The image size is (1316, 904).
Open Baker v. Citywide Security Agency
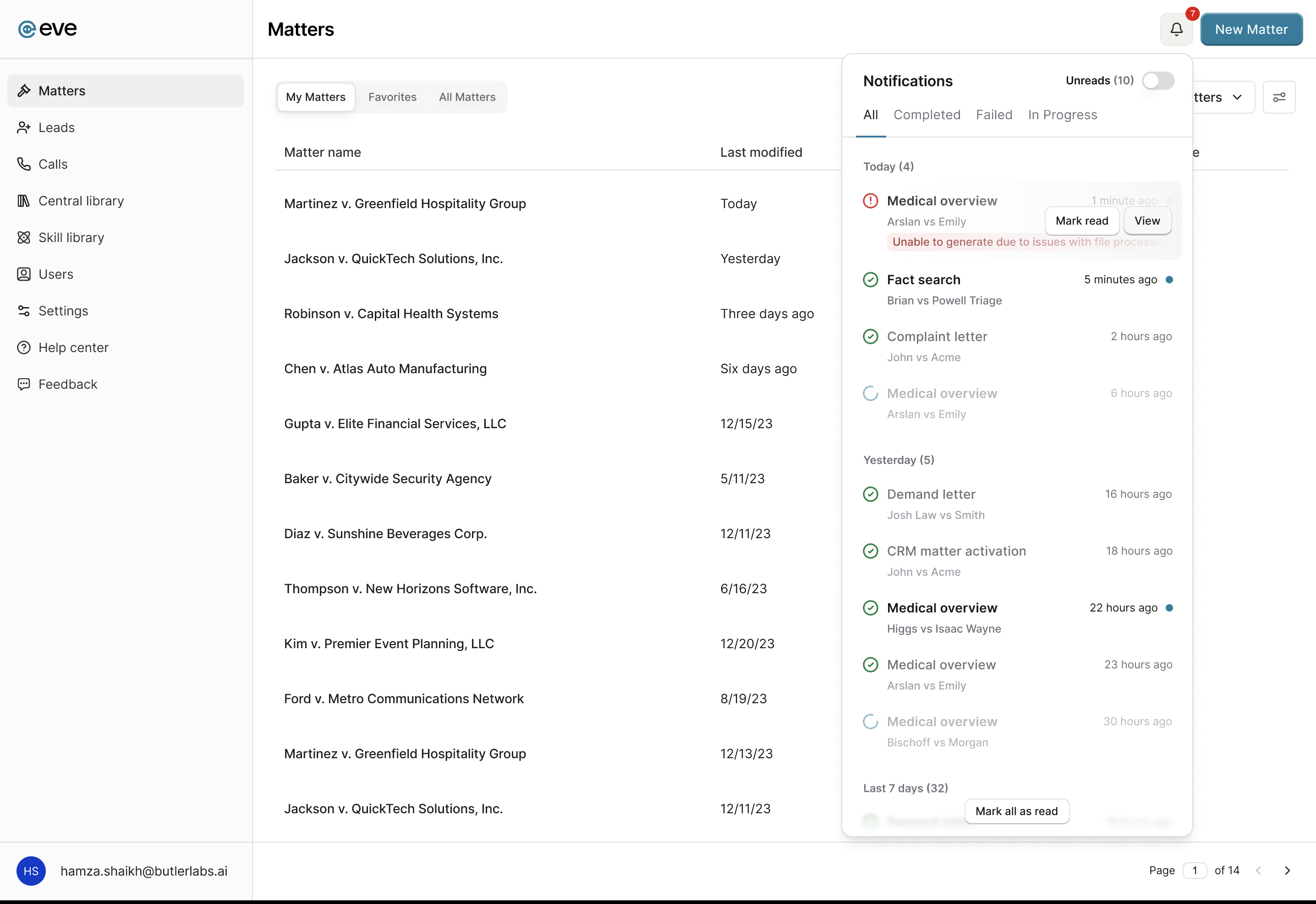(387, 479)
